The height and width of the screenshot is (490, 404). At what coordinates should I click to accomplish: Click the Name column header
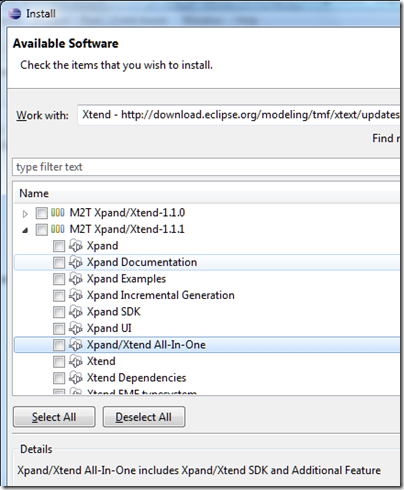[x=207, y=194]
